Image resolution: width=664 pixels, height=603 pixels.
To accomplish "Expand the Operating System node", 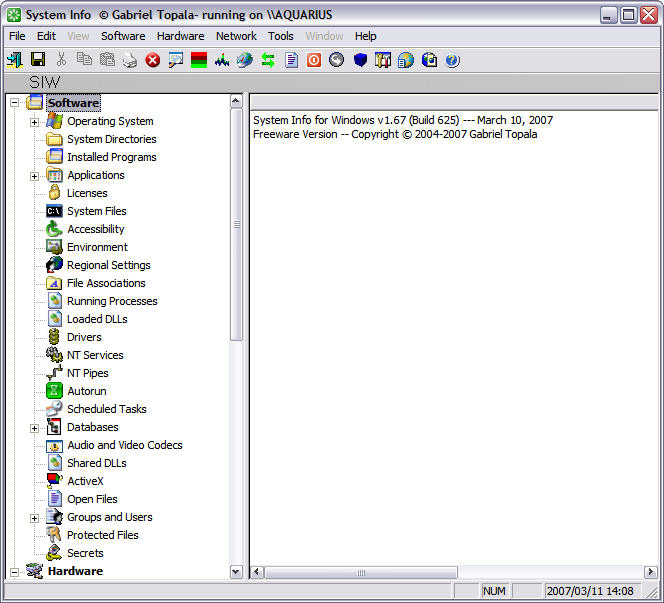I will (34, 122).
